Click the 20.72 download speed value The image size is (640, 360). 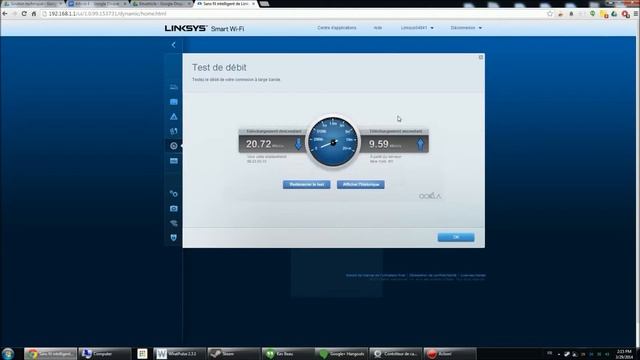258,144
